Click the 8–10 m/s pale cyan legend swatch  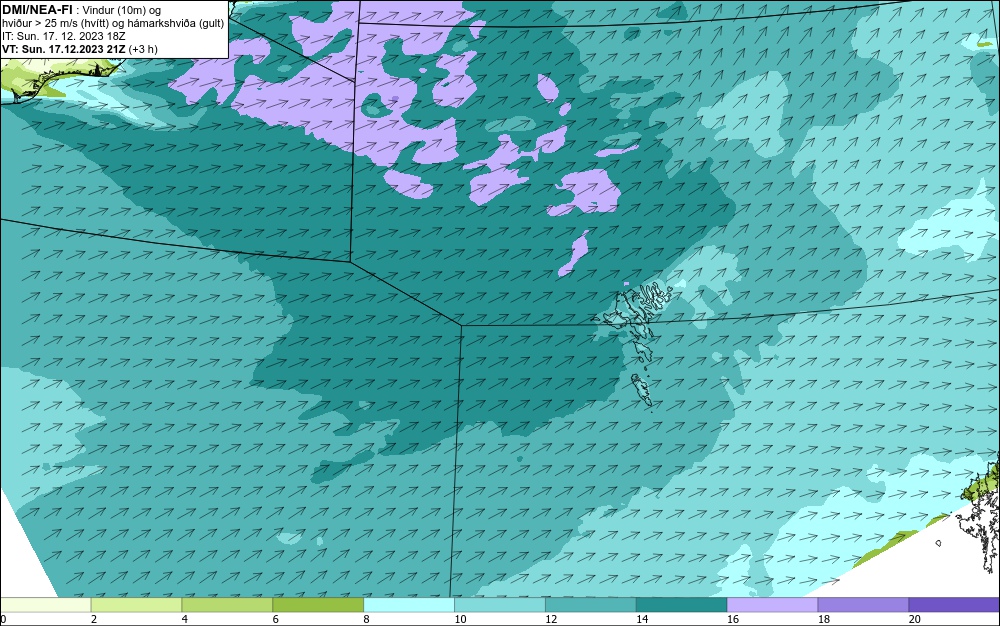[409, 604]
